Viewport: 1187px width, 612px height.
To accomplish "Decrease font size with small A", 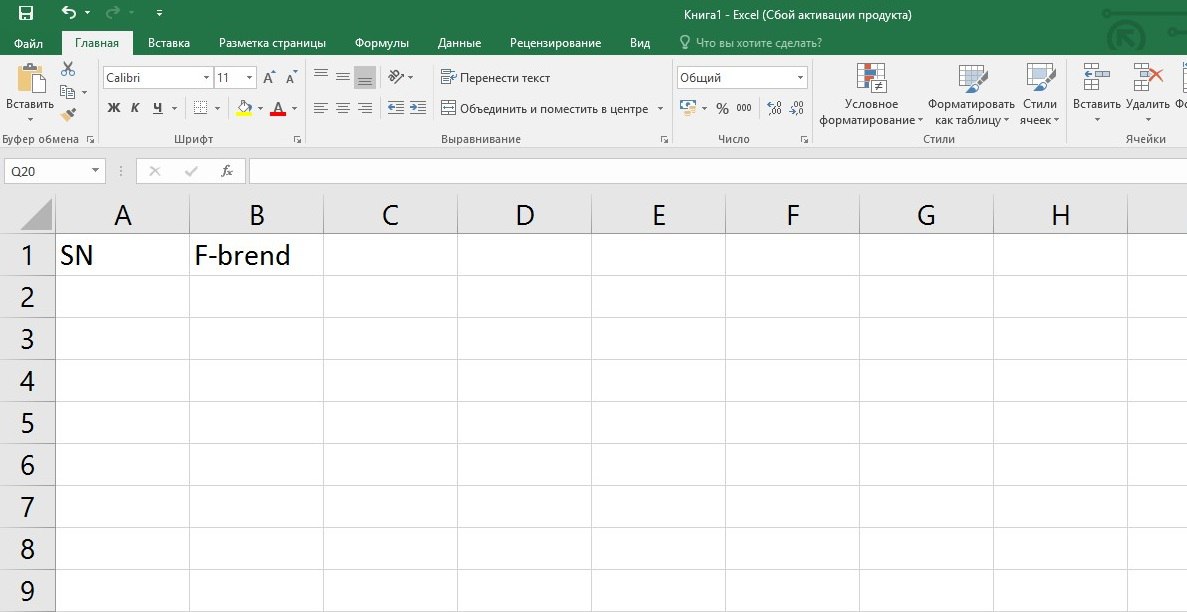I will (291, 77).
